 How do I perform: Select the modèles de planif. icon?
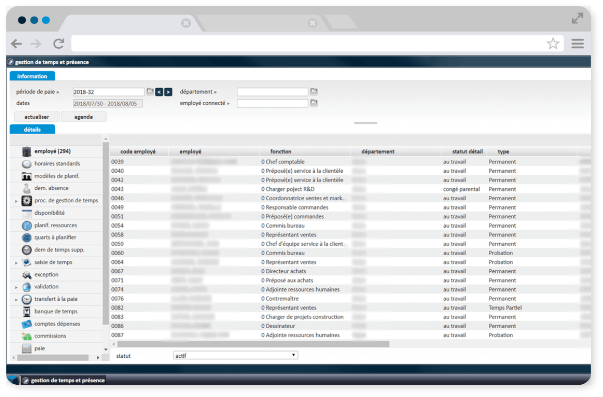(27, 176)
